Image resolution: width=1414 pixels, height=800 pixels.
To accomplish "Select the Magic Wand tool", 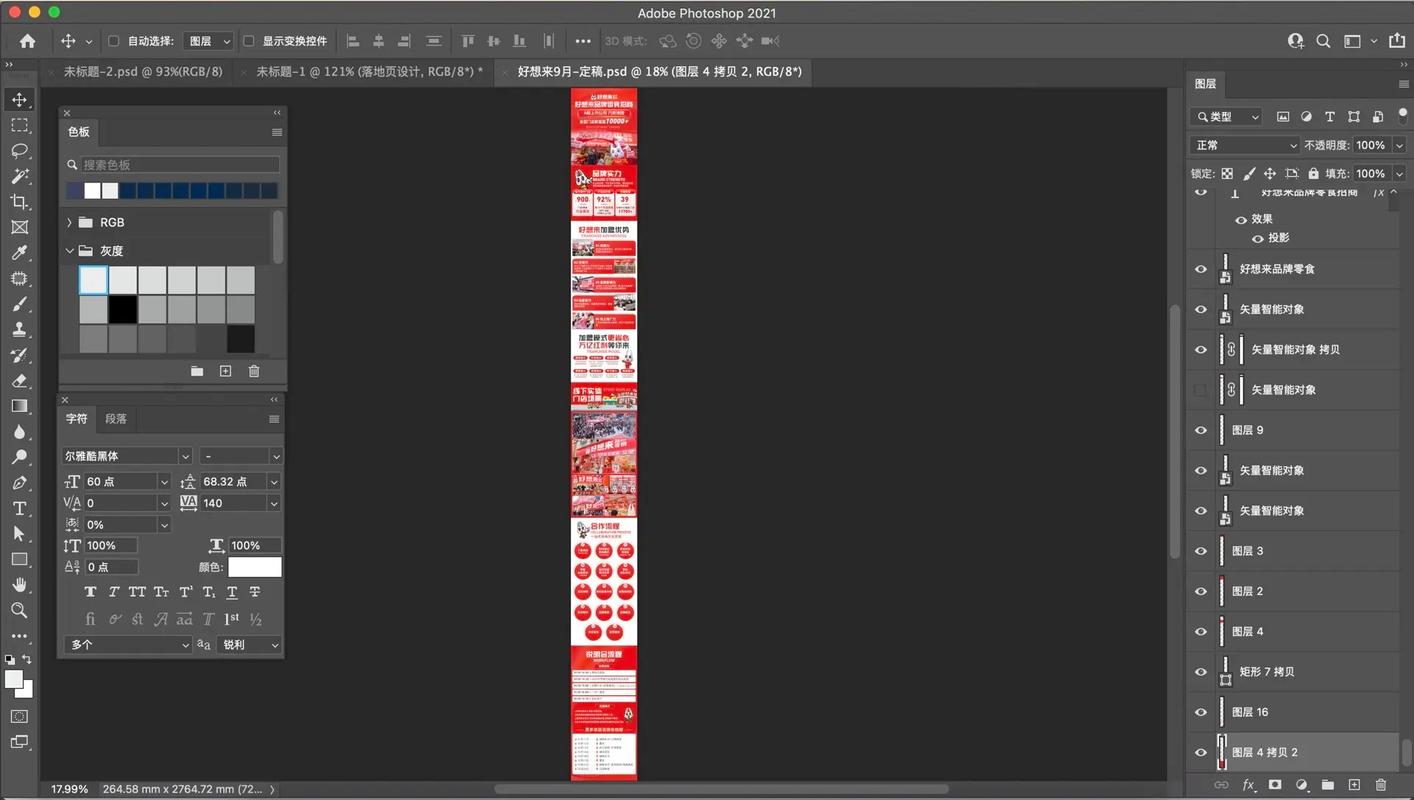I will click(19, 176).
